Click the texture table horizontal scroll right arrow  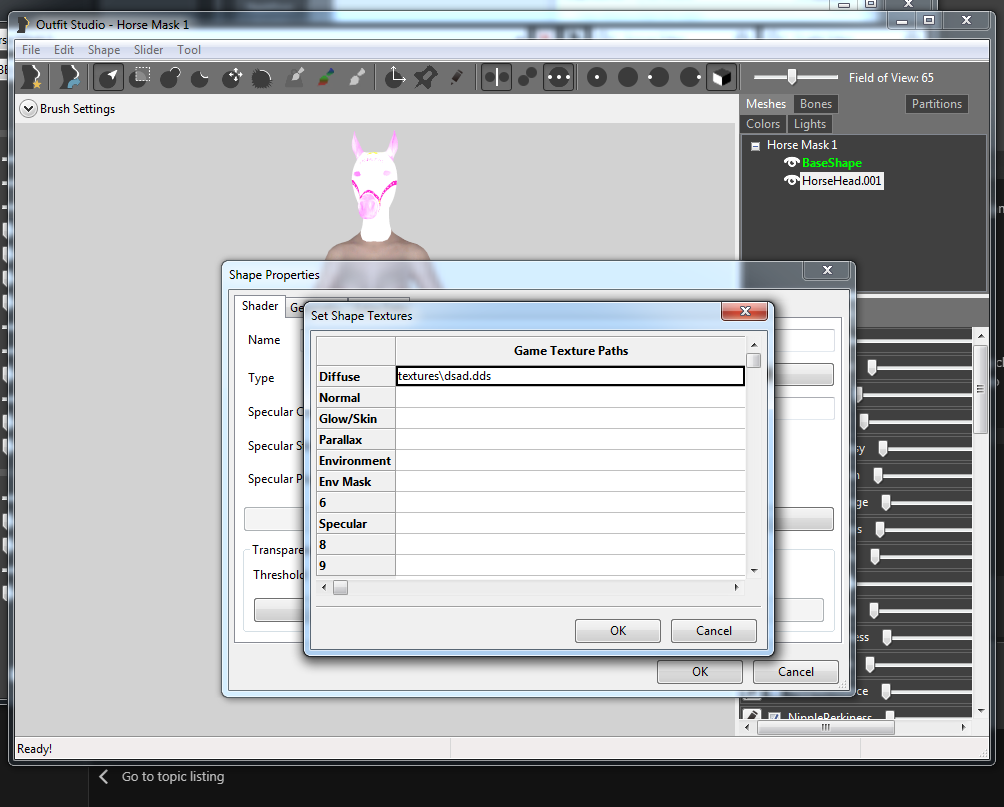pos(736,587)
